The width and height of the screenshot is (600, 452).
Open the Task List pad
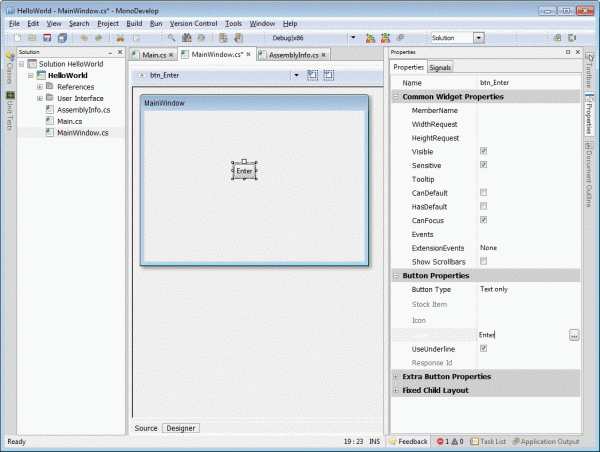tap(488, 441)
